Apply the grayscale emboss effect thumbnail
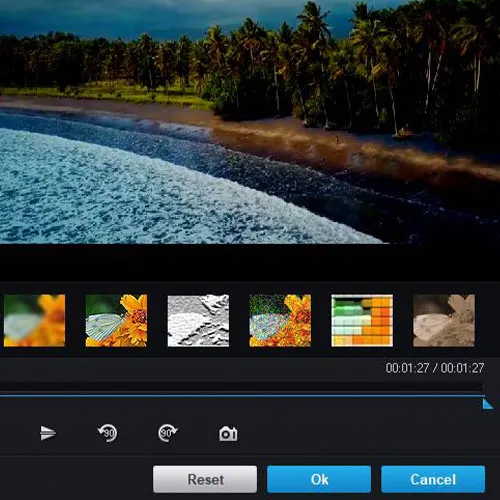Viewport: 500px width, 500px height. (198, 320)
